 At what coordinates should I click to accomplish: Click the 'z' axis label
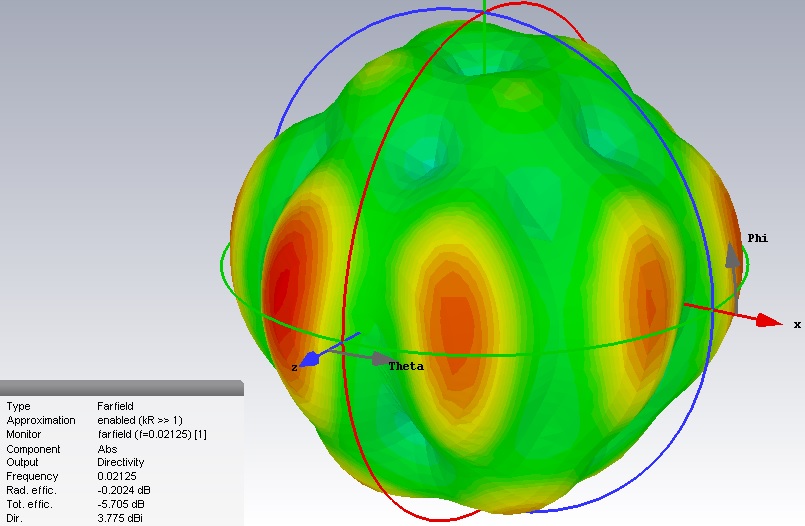pos(294,367)
